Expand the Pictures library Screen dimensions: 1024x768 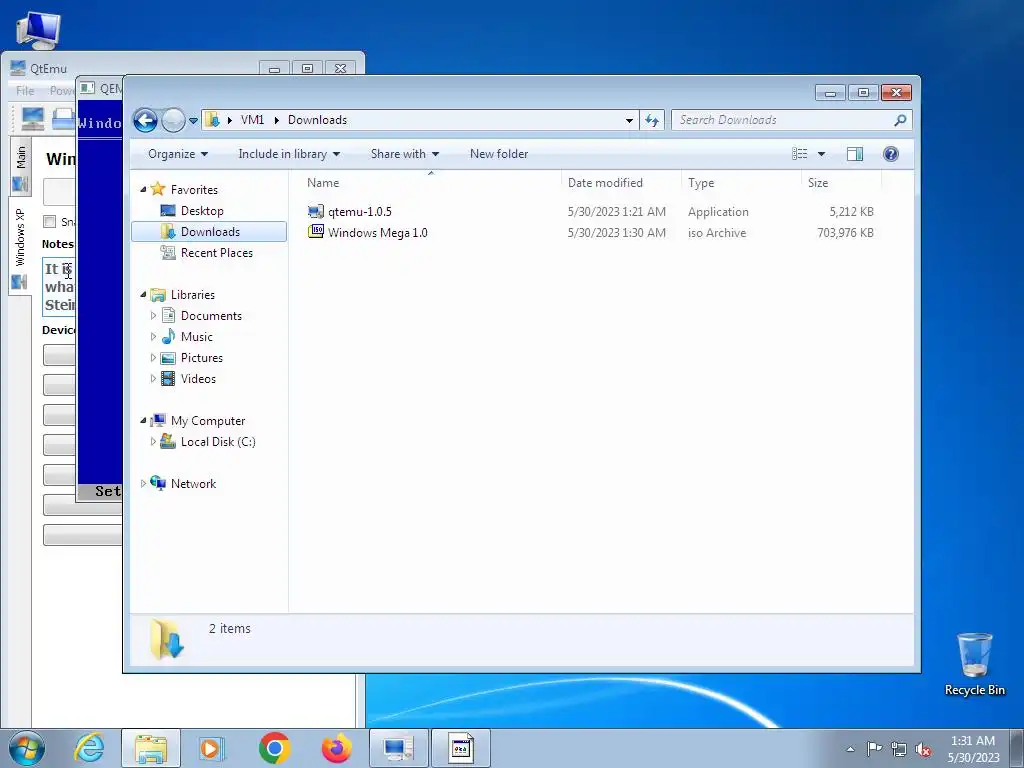tap(153, 357)
